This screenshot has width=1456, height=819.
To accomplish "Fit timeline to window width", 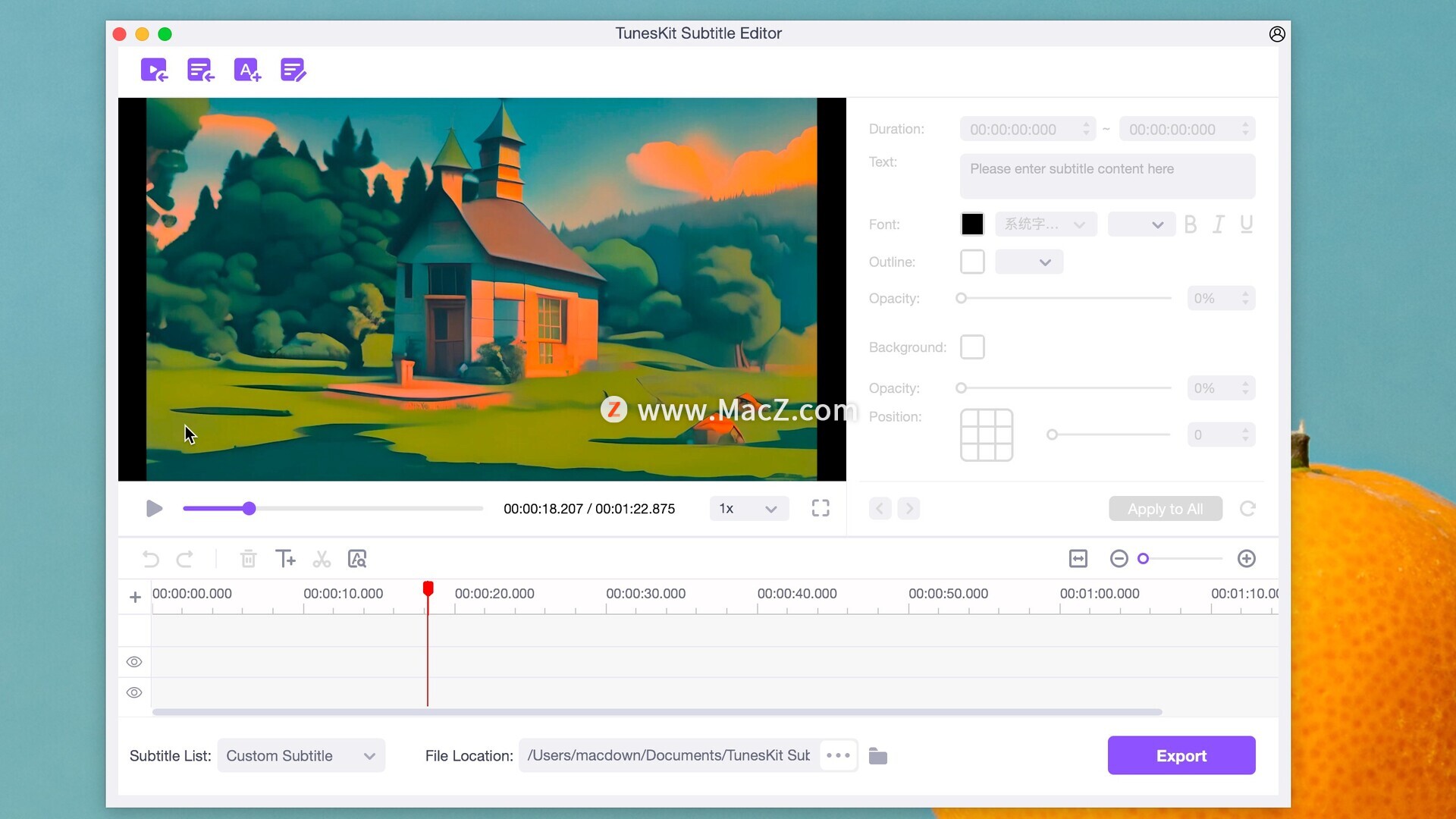I will pyautogui.click(x=1078, y=559).
